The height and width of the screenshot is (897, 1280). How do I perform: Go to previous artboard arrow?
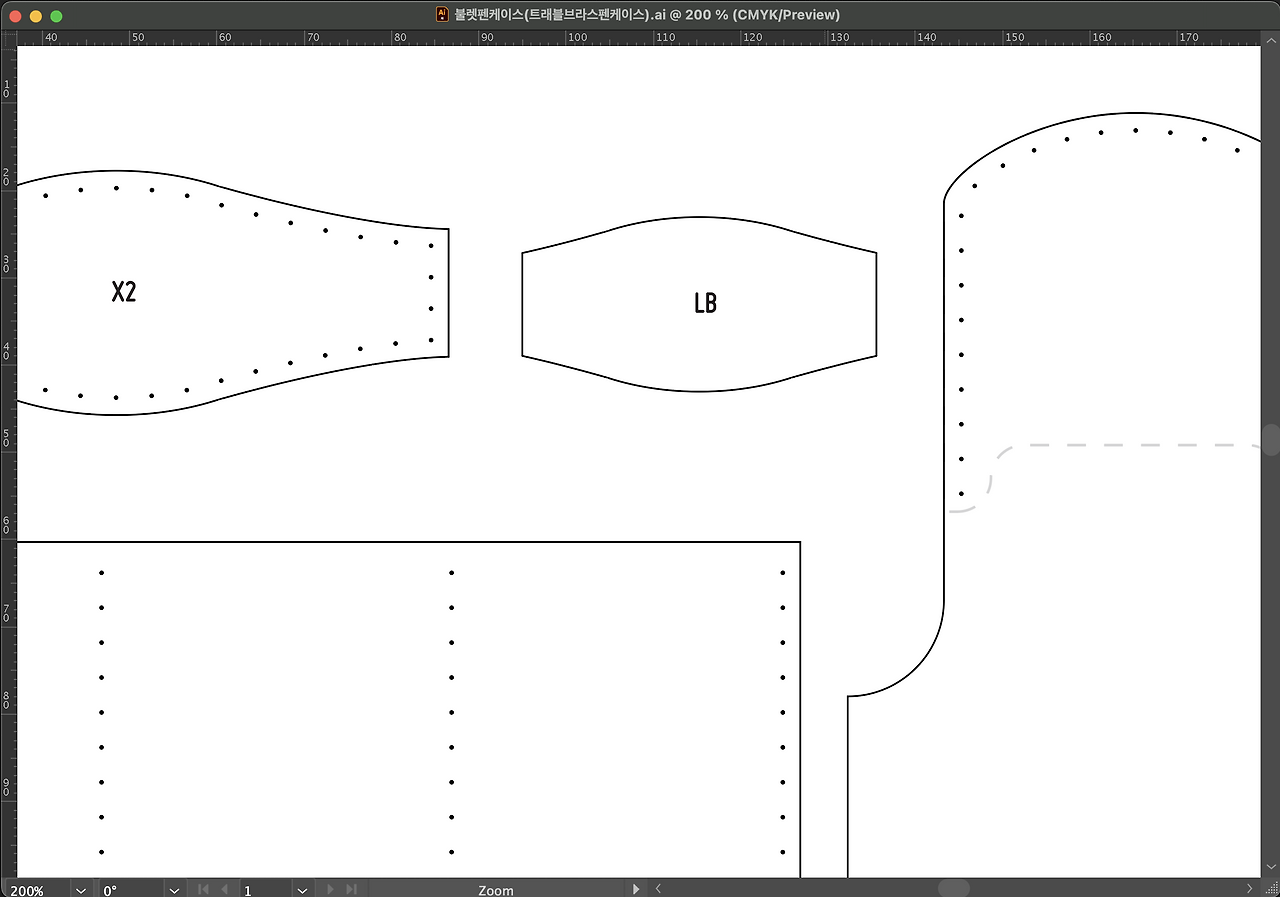click(x=224, y=889)
